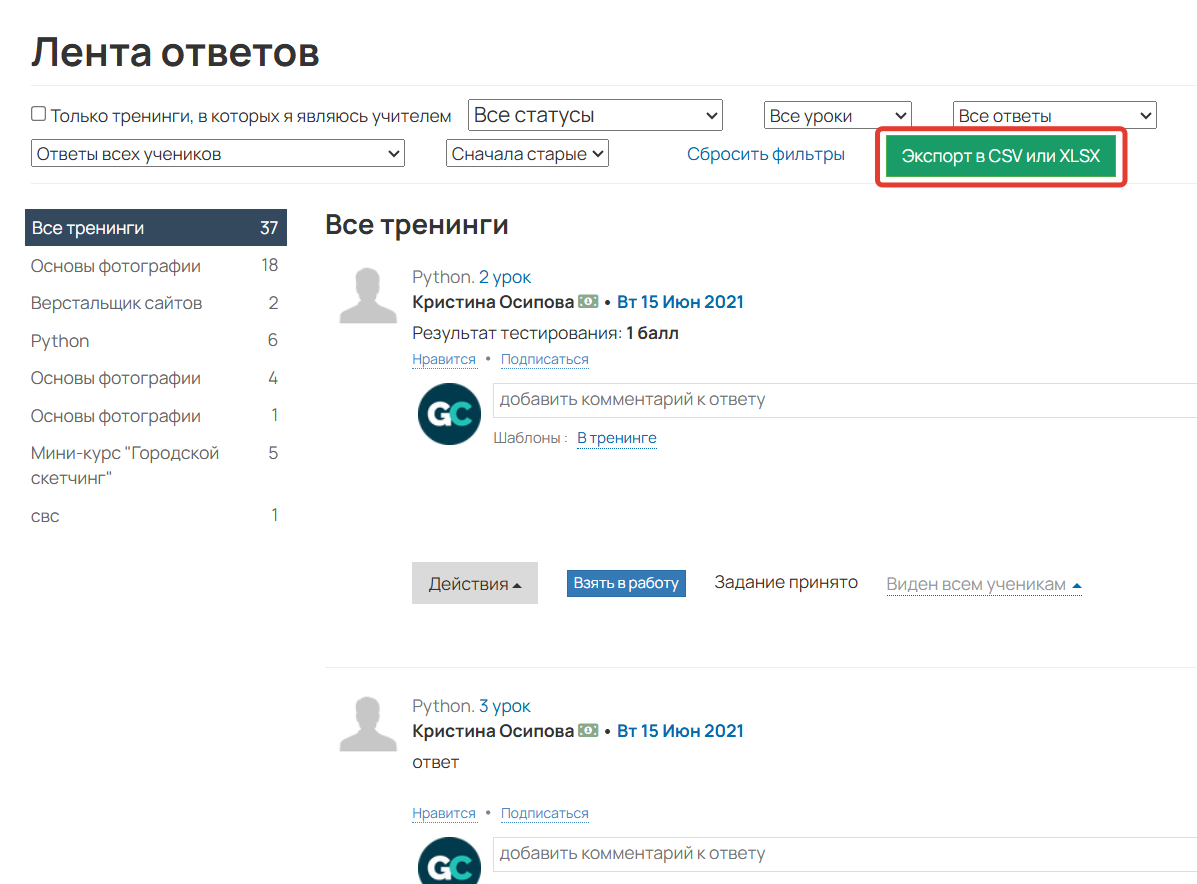
Task: Click 'Нравится' under 2 урок answer
Action: [444, 360]
